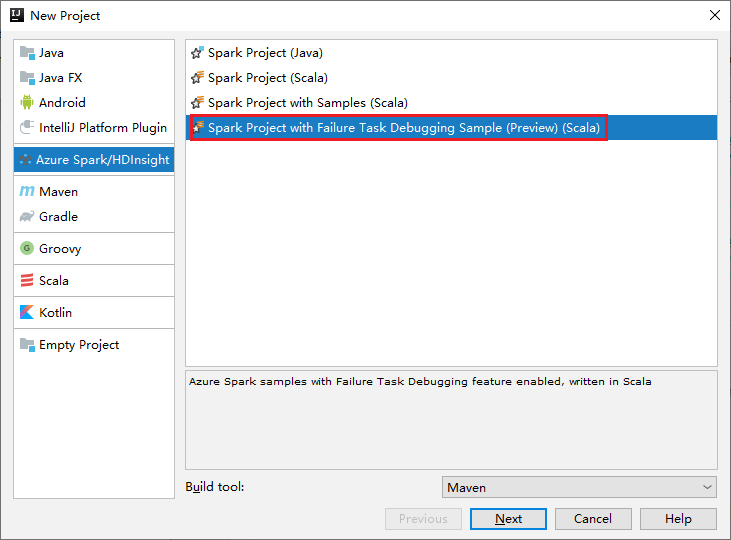Click the Gradle elephant icon
Image resolution: width=731 pixels, height=540 pixels.
pyautogui.click(x=27, y=216)
